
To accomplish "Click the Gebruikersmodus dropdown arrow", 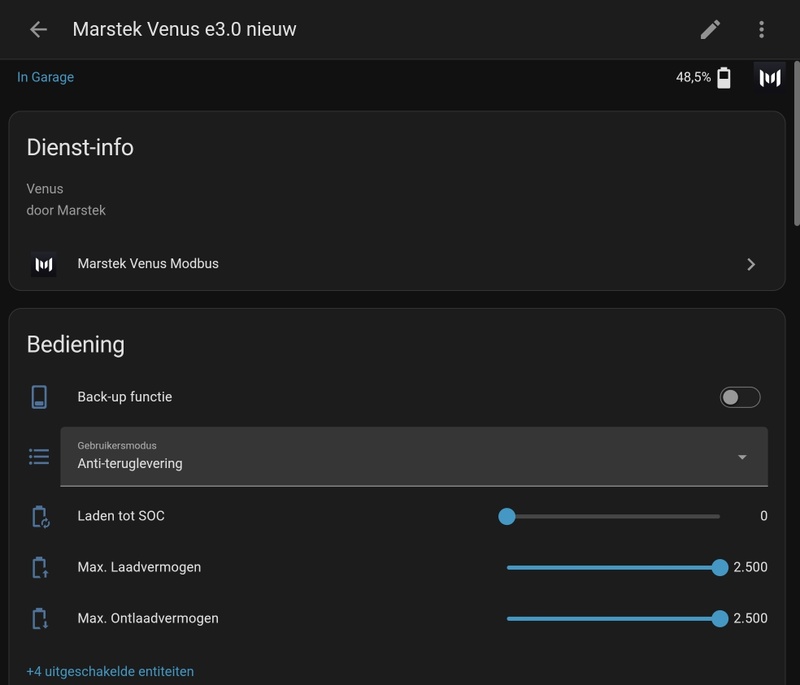I will [x=742, y=457].
